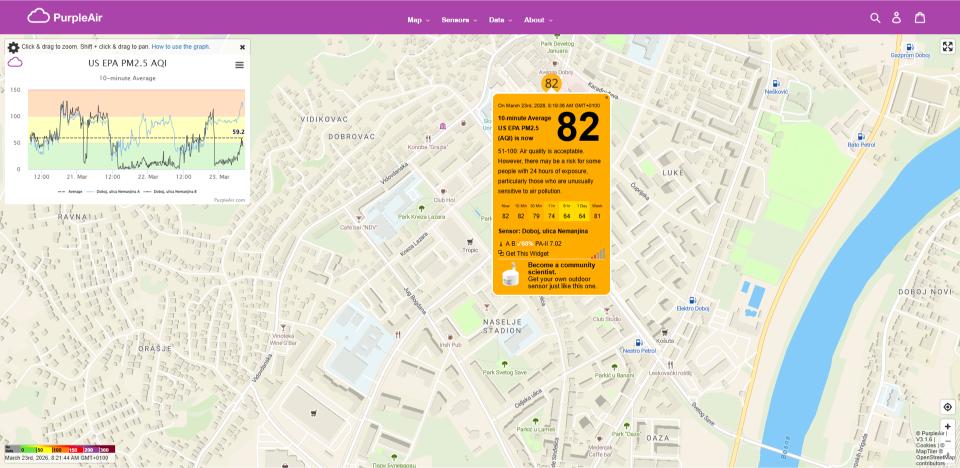Select the '1 Day' average value

582,211
